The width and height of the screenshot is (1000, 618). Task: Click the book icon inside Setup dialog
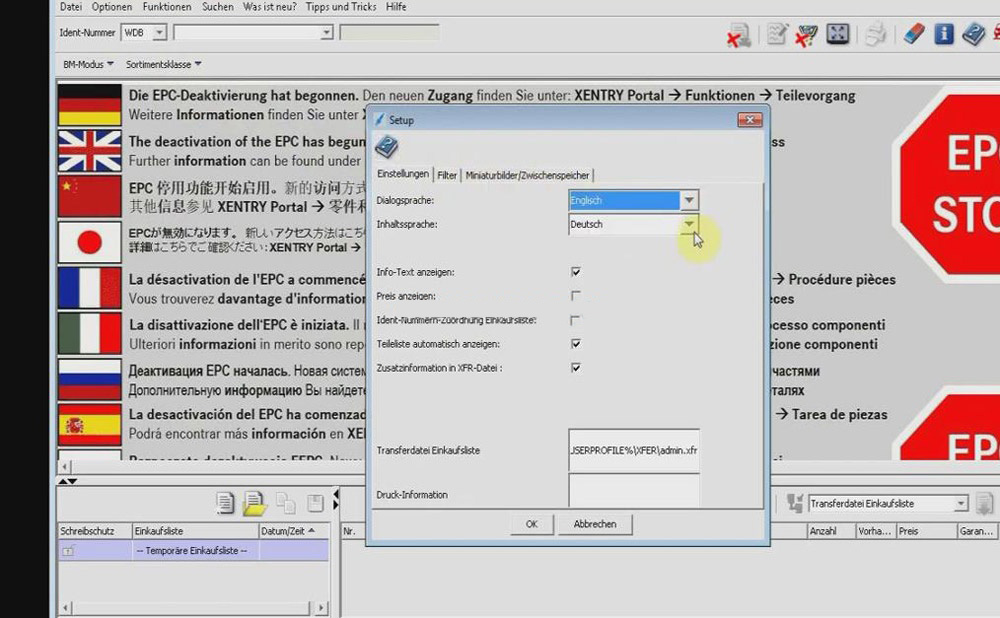pyautogui.click(x=386, y=147)
